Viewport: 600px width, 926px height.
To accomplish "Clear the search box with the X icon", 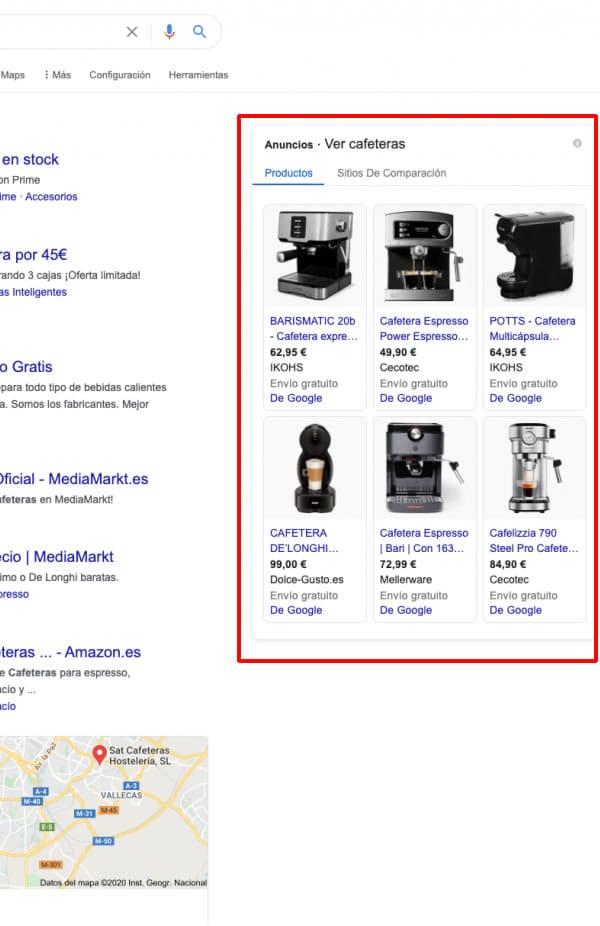I will coord(132,32).
